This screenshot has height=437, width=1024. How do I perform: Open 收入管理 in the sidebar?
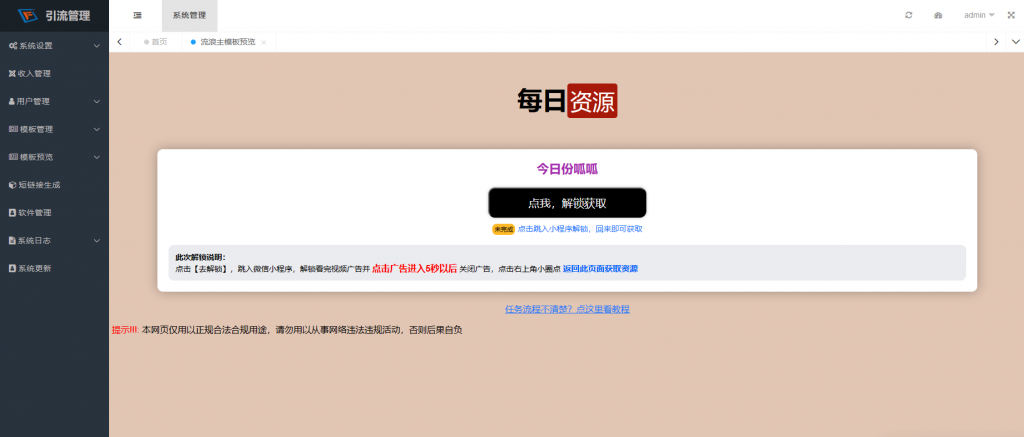point(54,74)
